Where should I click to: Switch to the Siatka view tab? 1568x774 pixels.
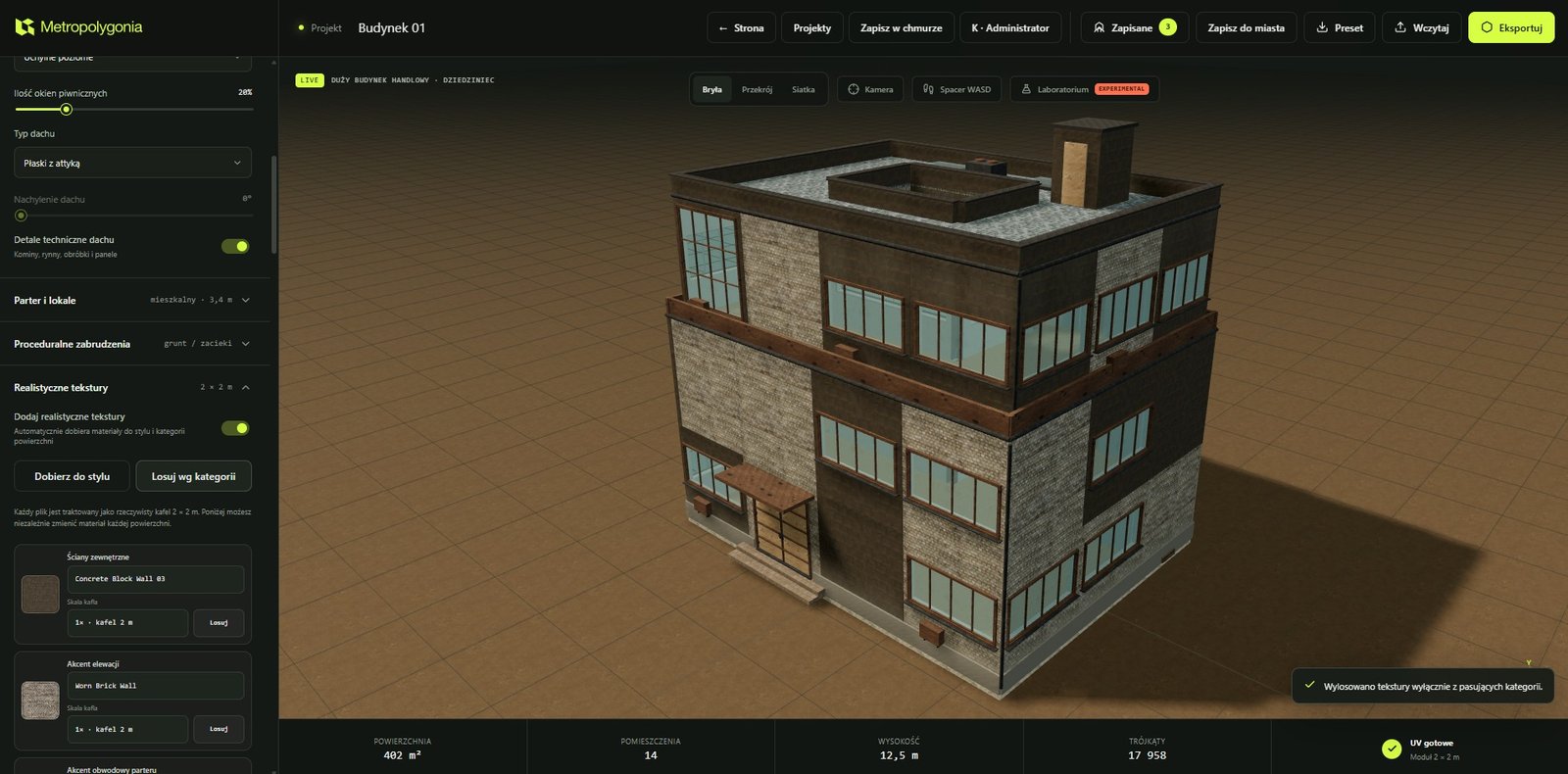(x=804, y=89)
